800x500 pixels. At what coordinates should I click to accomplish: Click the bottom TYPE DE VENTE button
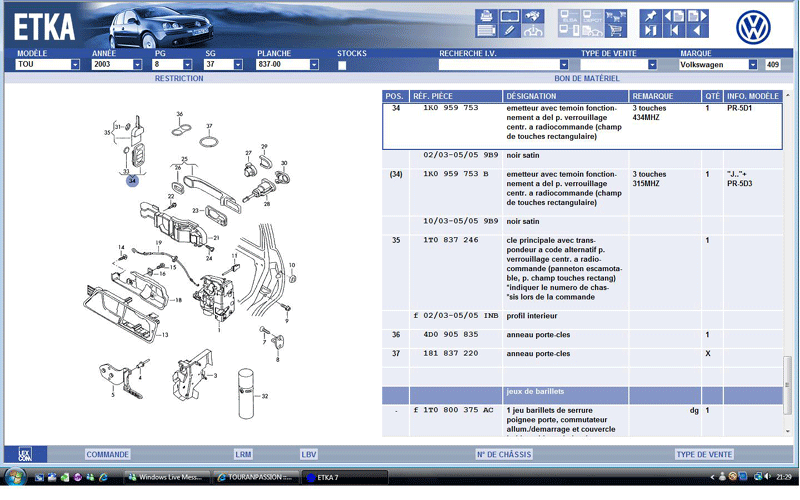coord(704,454)
